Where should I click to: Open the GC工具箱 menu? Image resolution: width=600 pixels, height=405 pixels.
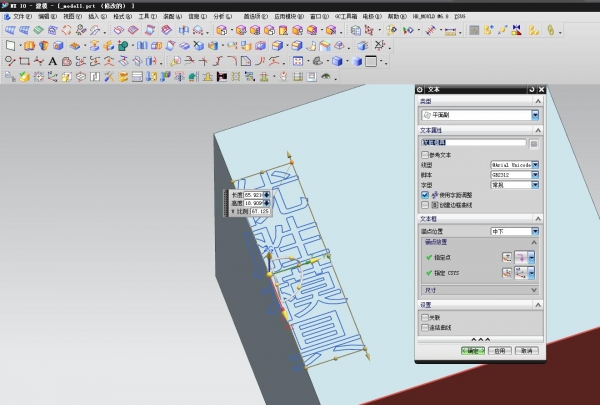346,16
